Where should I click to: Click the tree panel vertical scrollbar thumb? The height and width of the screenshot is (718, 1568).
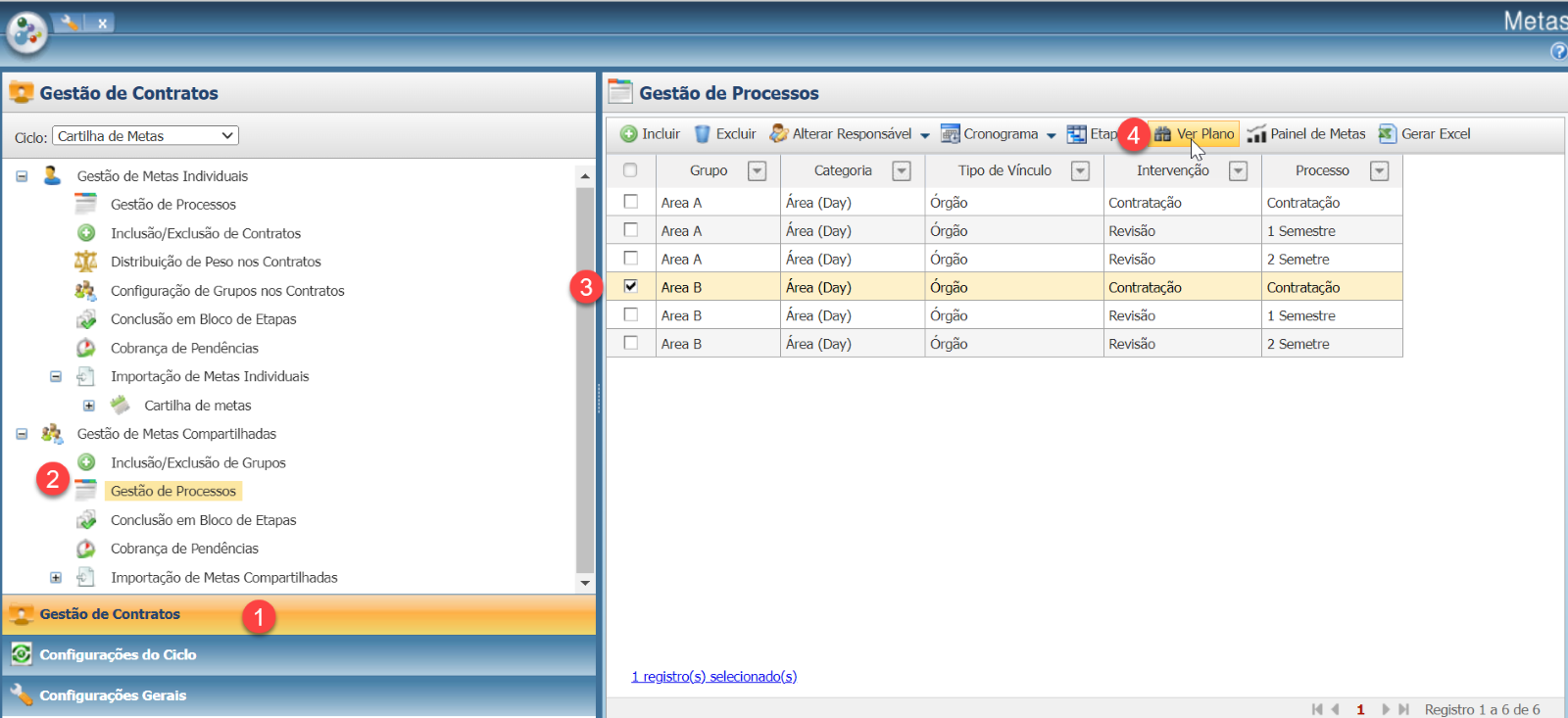585,380
